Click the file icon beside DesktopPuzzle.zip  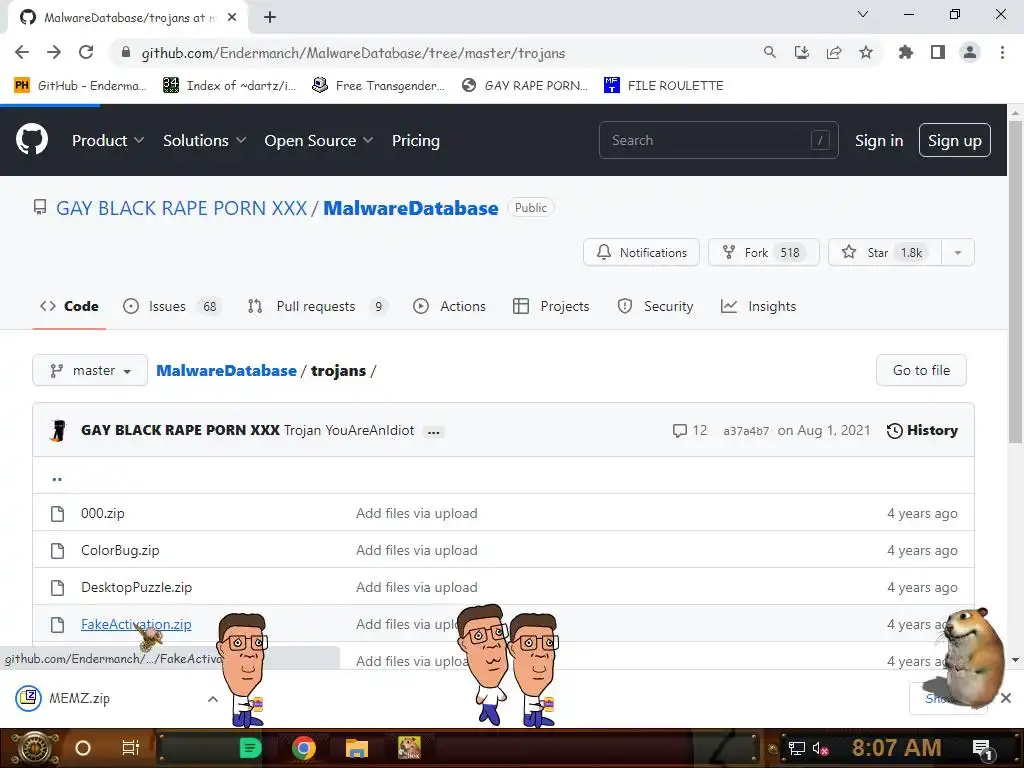click(x=57, y=588)
